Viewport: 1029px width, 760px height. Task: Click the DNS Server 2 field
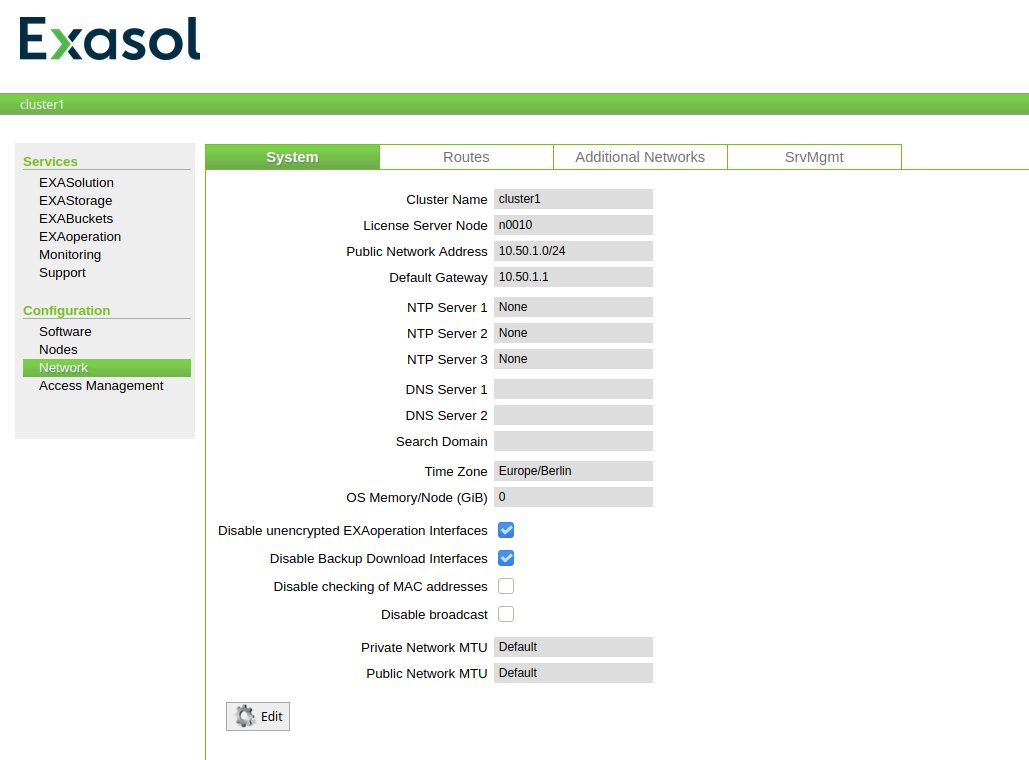[574, 415]
